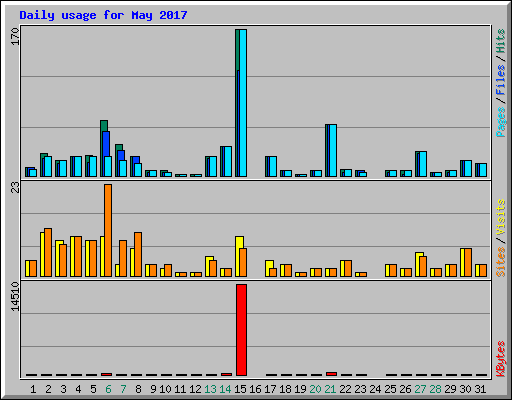Select day label 25 on the x-axis
The height and width of the screenshot is (400, 512).
point(390,389)
